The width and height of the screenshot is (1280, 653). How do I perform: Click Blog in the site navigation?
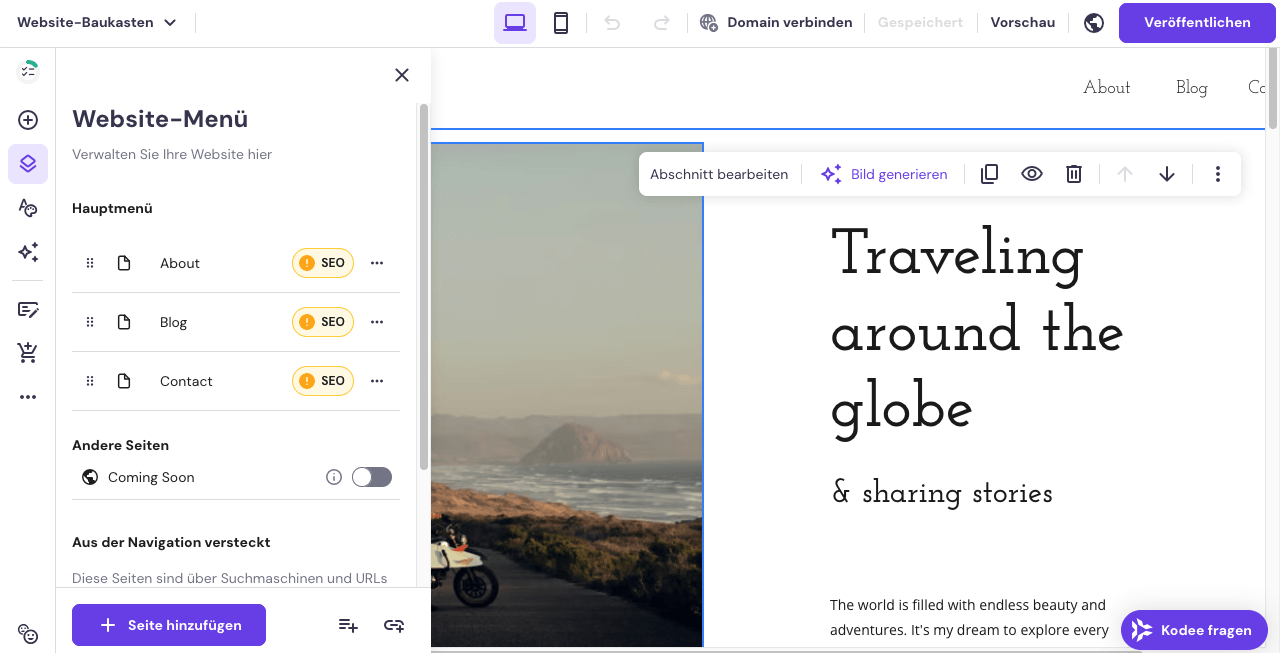tap(1192, 88)
